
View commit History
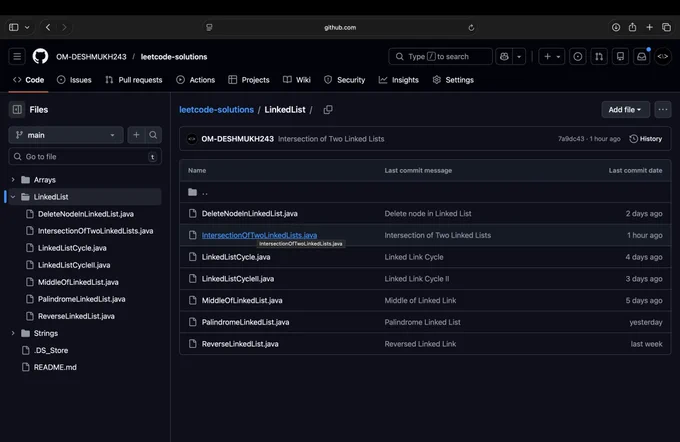[x=646, y=139]
